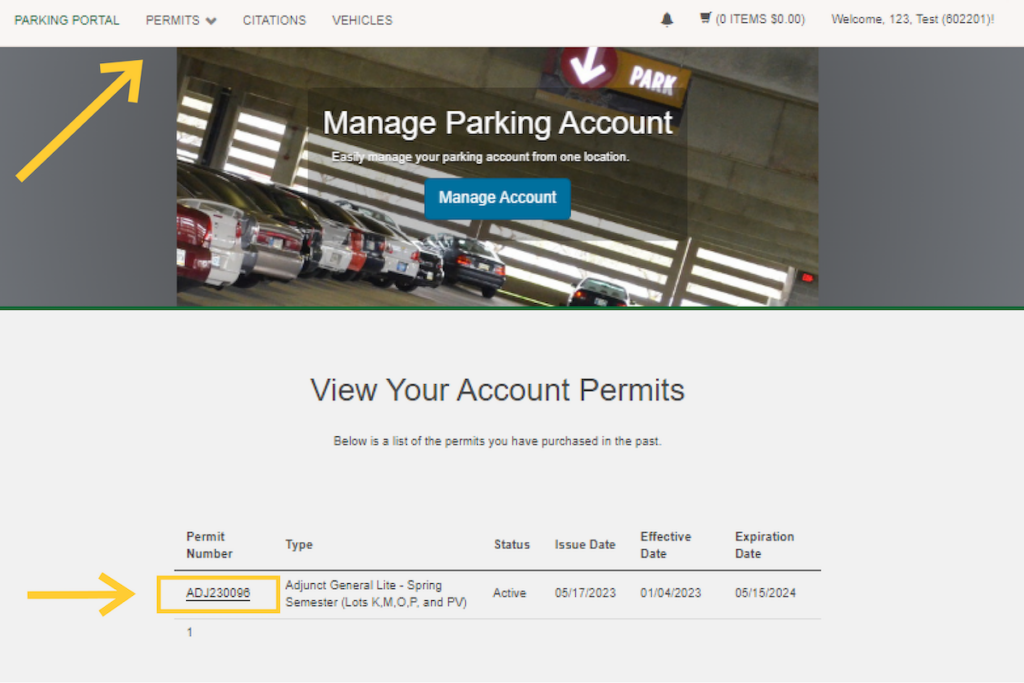Click the Type column header

pyautogui.click(x=299, y=545)
